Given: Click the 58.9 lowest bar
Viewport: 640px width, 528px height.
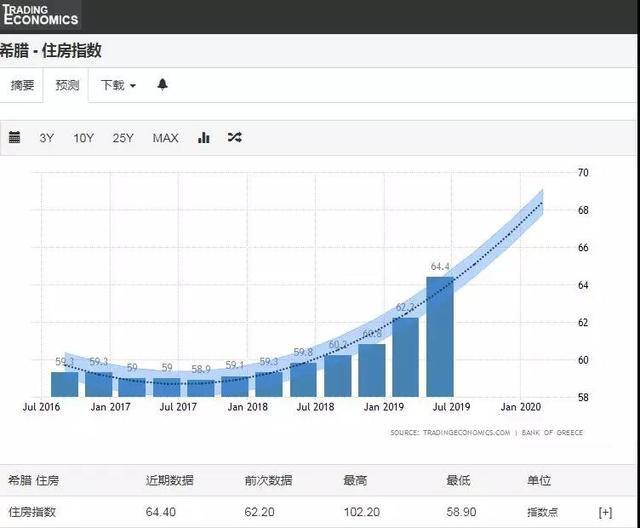Looking at the screenshot, I should [201, 387].
